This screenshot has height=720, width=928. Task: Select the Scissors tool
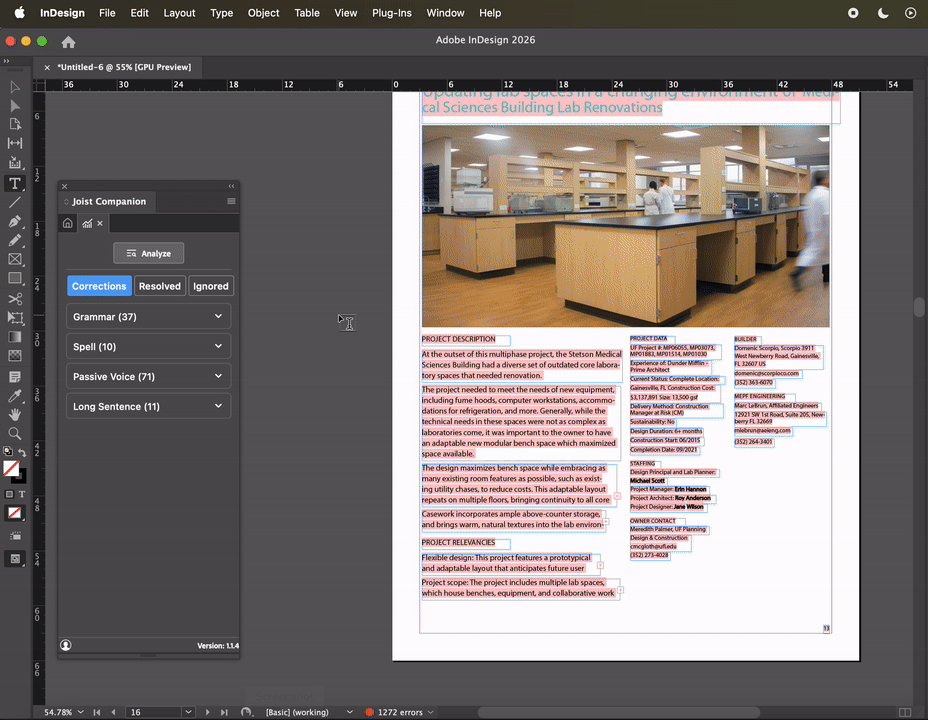pyautogui.click(x=15, y=299)
